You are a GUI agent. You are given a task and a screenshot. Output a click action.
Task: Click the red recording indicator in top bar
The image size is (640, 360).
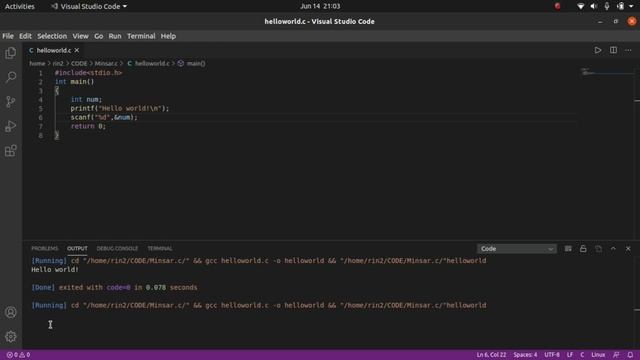(x=557, y=6)
